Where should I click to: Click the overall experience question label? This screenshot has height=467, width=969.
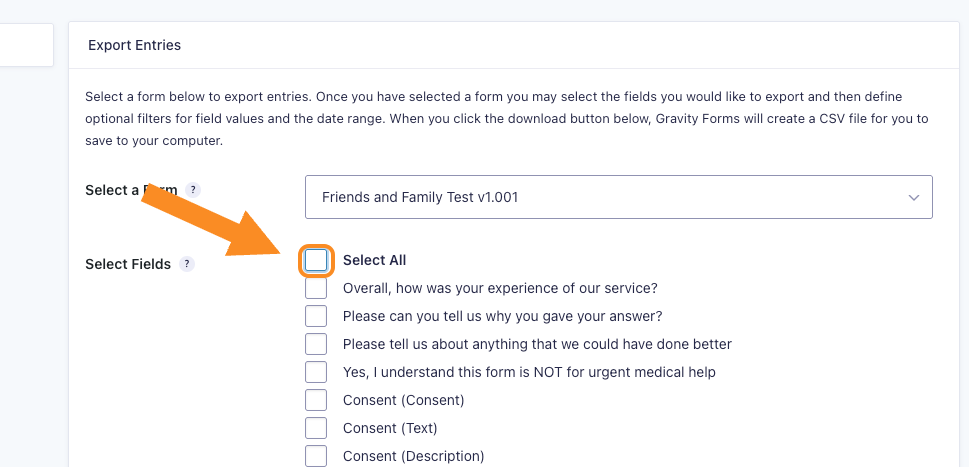point(500,288)
